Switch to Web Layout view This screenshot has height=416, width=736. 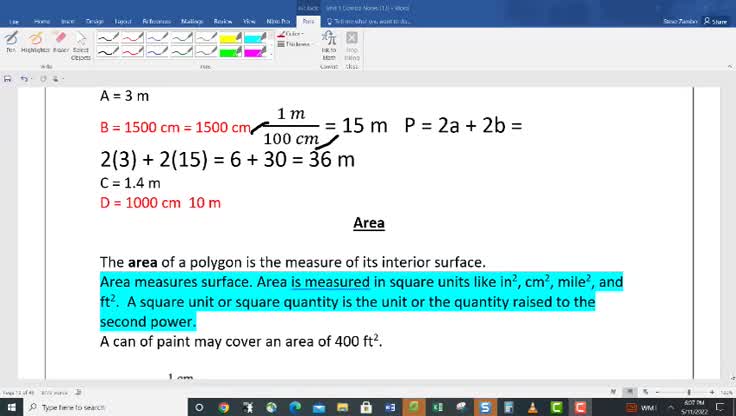pos(645,392)
